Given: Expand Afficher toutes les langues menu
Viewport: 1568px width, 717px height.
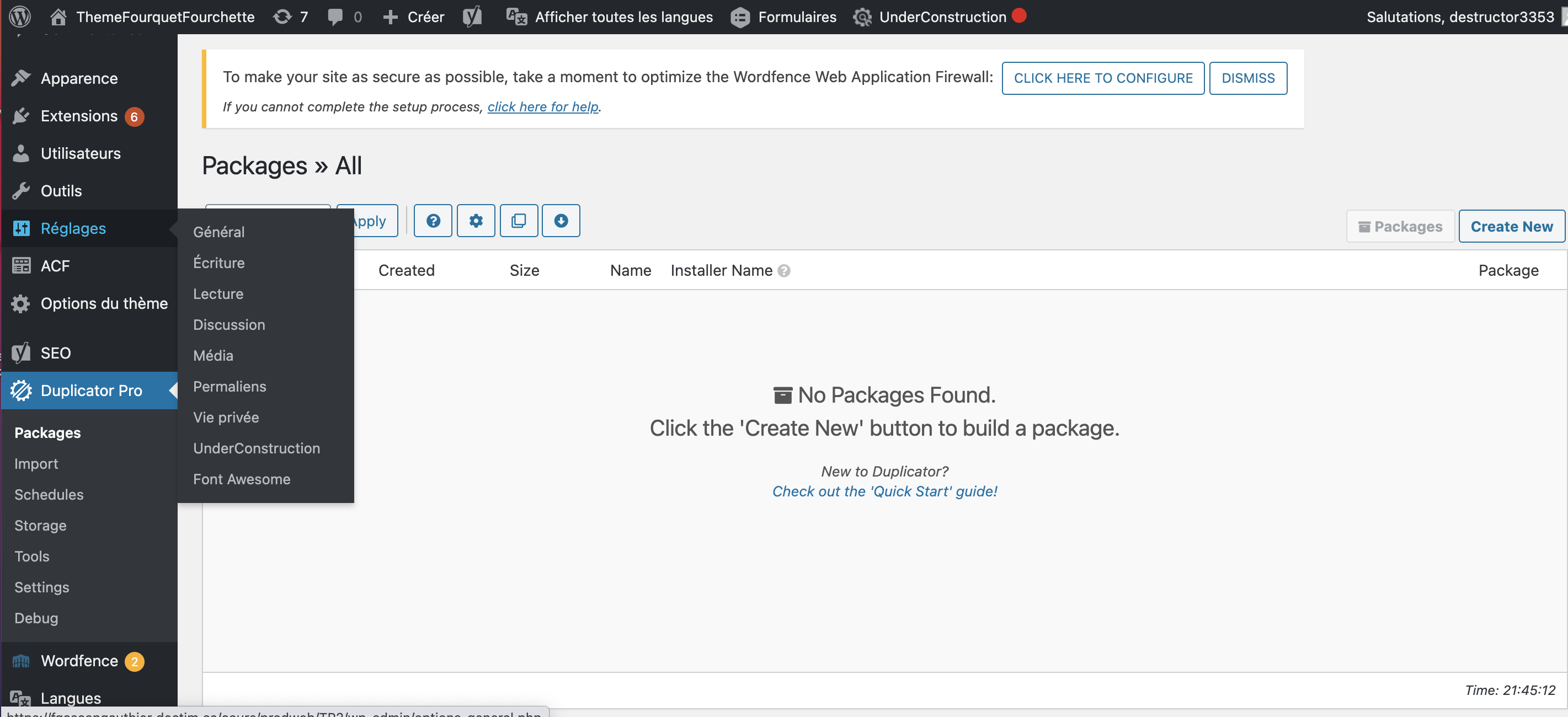Looking at the screenshot, I should 610,17.
